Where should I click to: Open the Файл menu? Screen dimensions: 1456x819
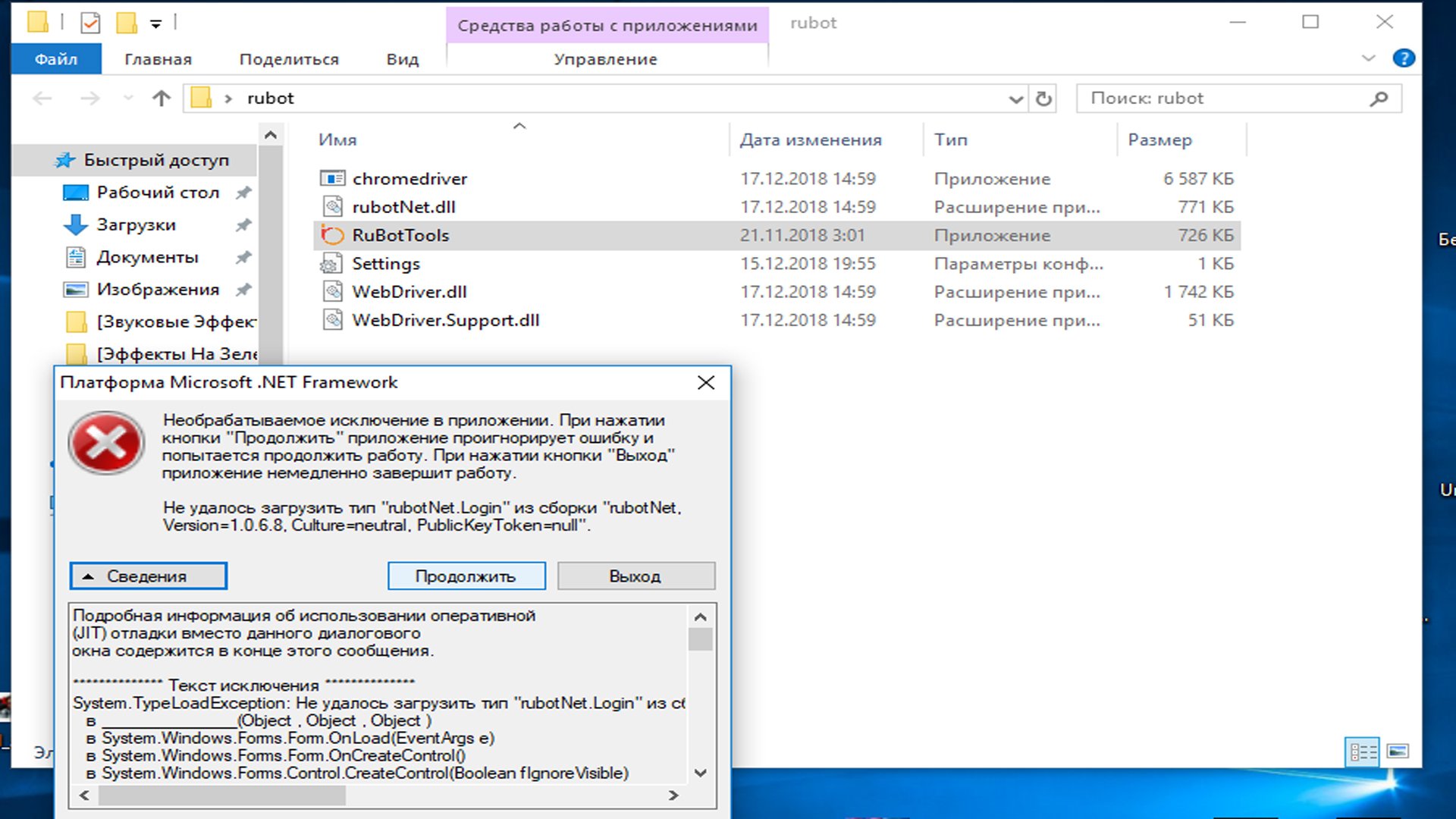click(56, 59)
